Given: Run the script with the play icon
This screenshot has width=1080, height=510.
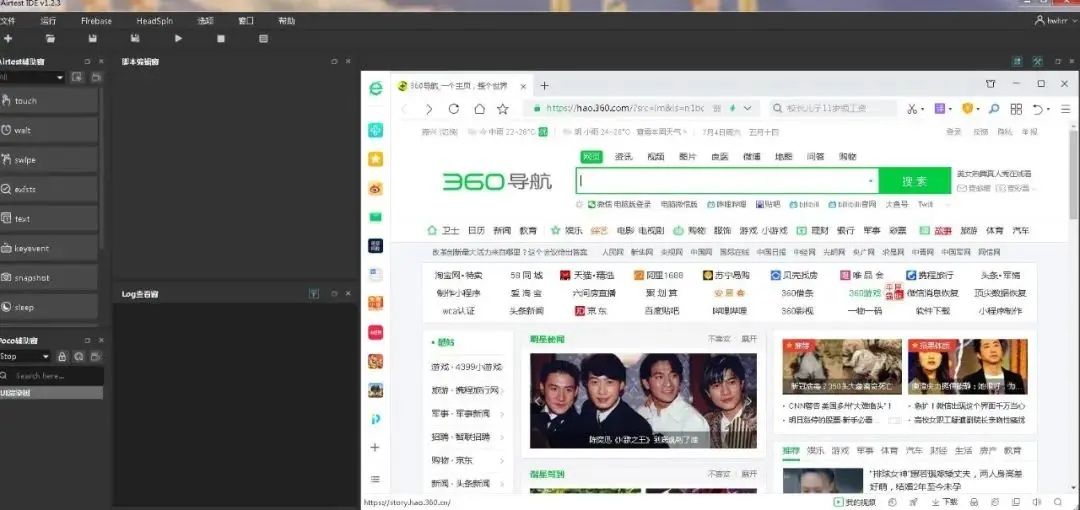Looking at the screenshot, I should click(178, 39).
